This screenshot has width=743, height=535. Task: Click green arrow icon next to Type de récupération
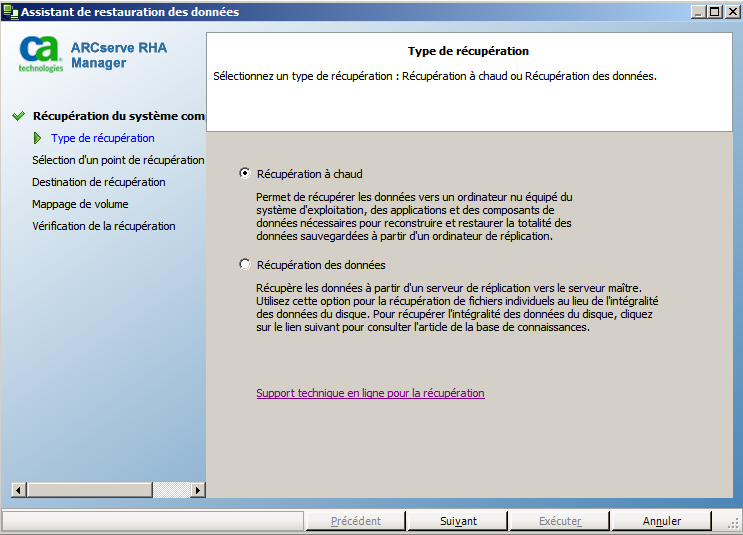tap(37, 138)
